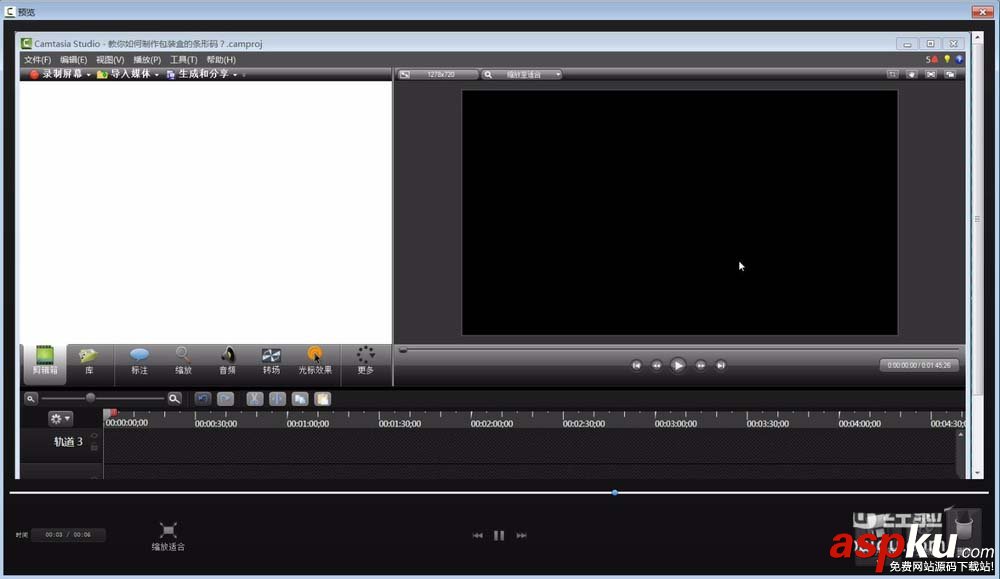Click the cut scissors timeline button

(254, 399)
